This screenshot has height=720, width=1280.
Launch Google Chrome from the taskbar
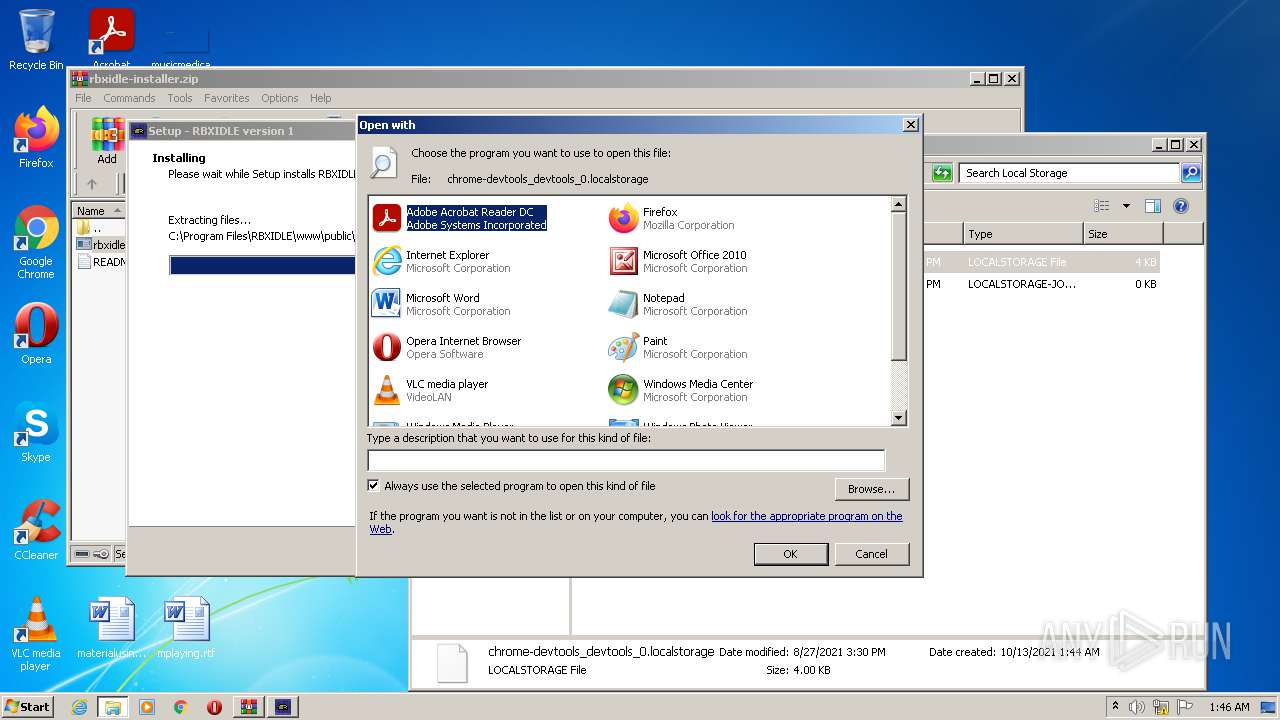pyautogui.click(x=180, y=706)
